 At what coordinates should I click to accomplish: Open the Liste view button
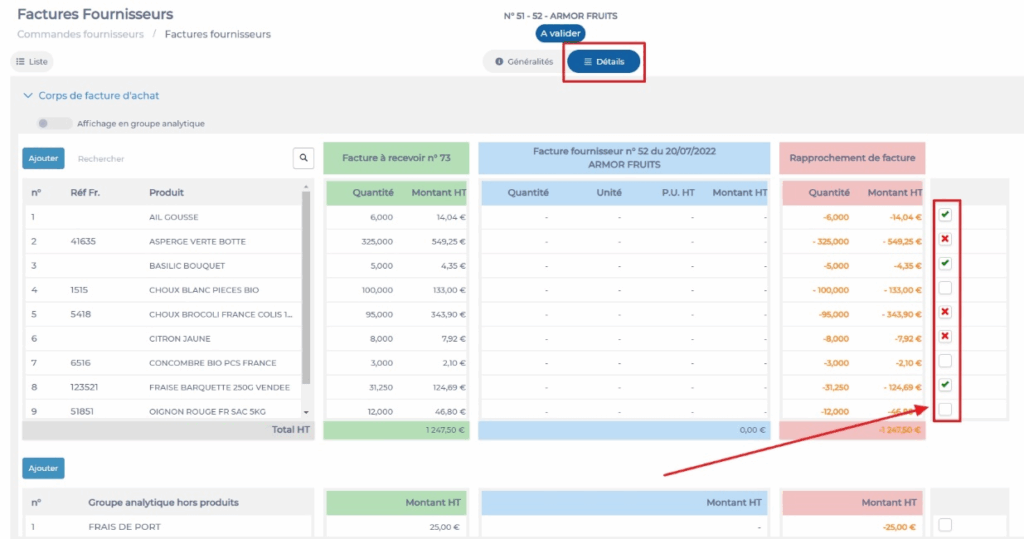click(x=32, y=61)
